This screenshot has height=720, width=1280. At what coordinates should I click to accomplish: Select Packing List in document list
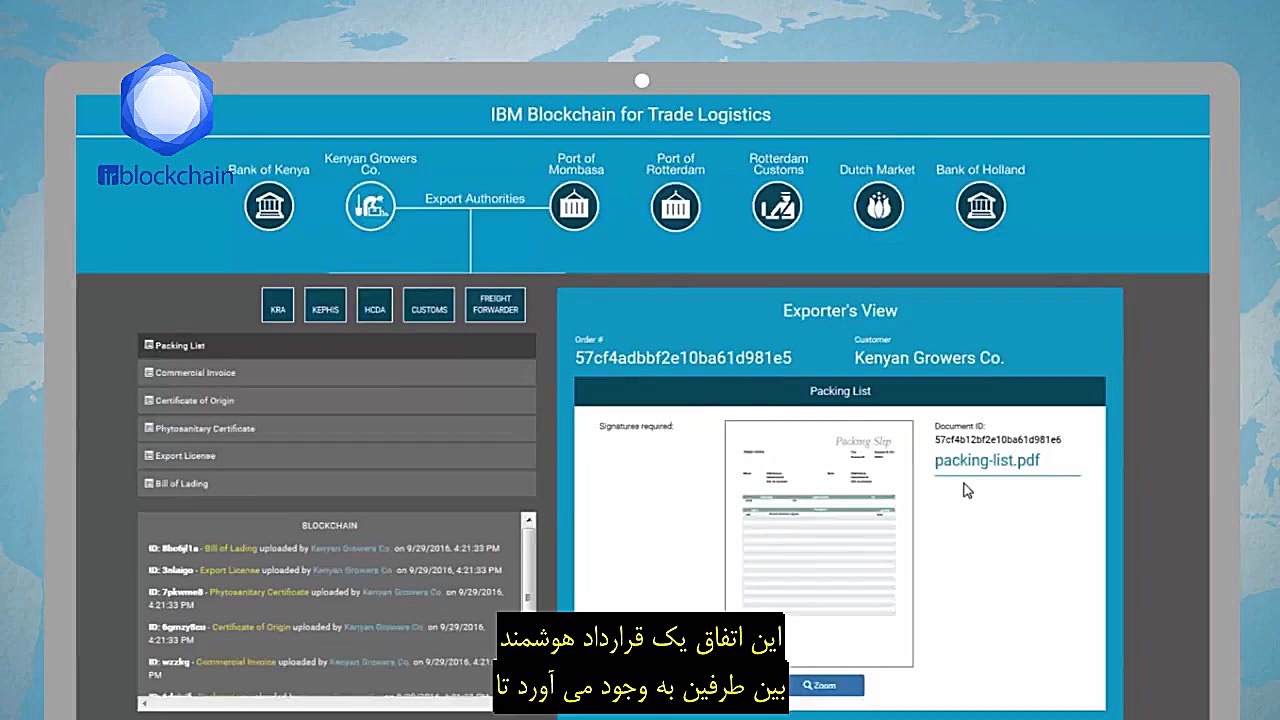[337, 345]
